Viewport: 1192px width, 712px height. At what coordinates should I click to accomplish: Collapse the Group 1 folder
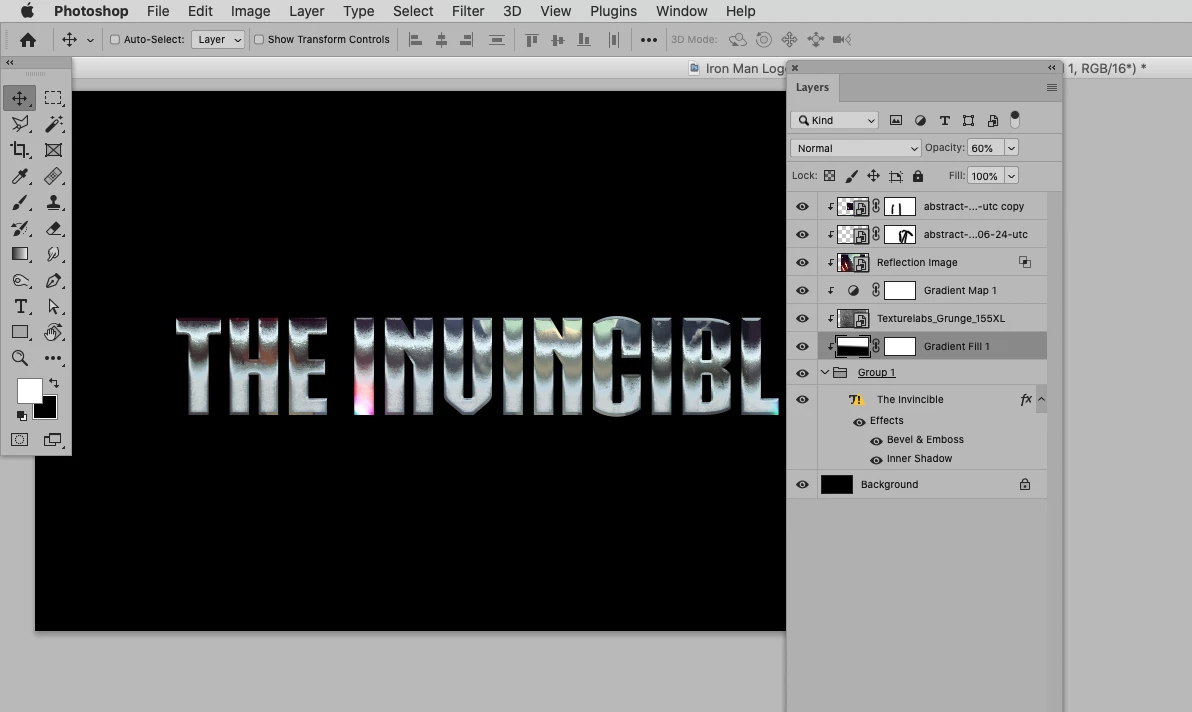click(x=825, y=372)
